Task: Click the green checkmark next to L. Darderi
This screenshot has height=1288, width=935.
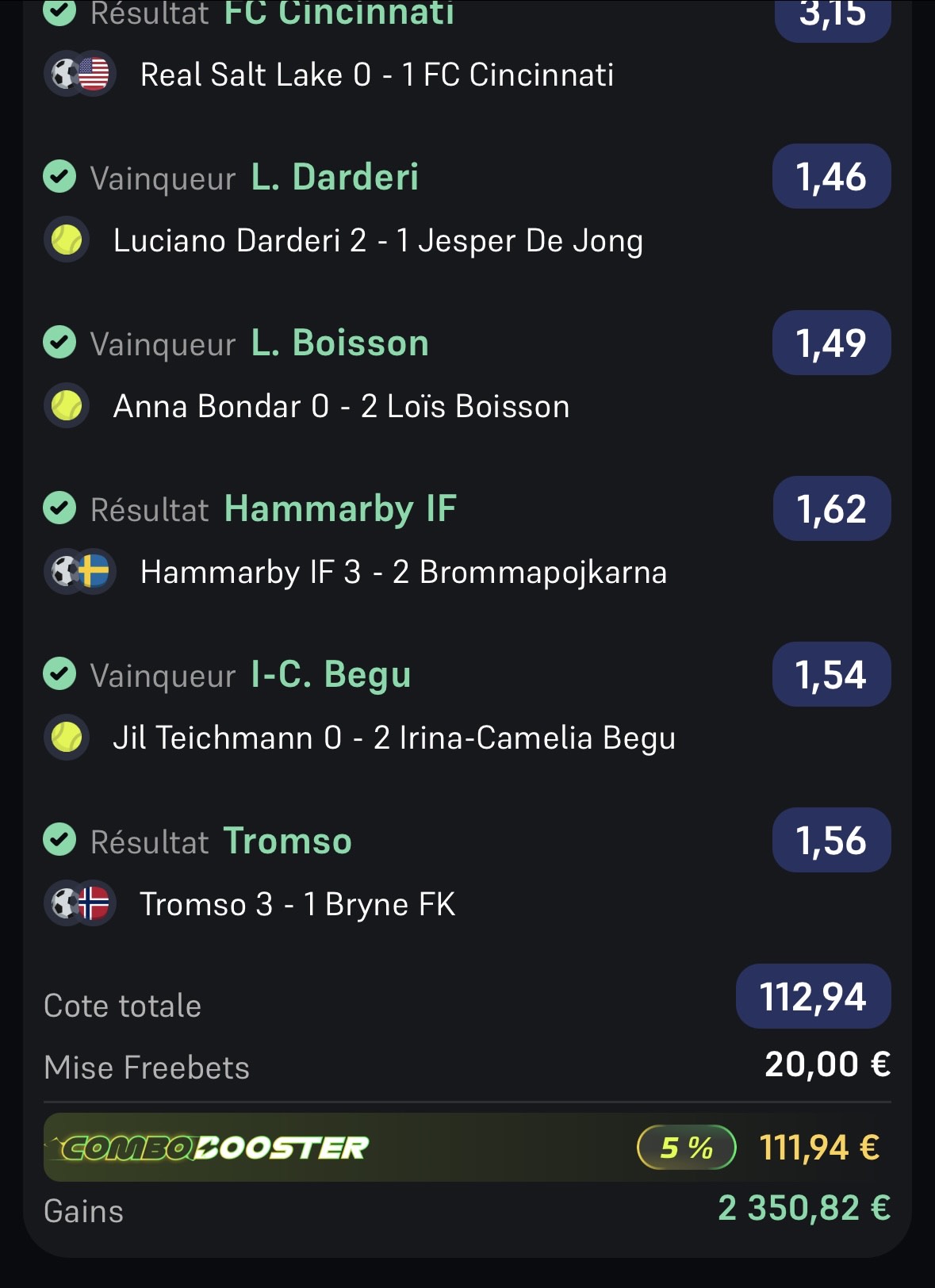Action: [x=59, y=177]
